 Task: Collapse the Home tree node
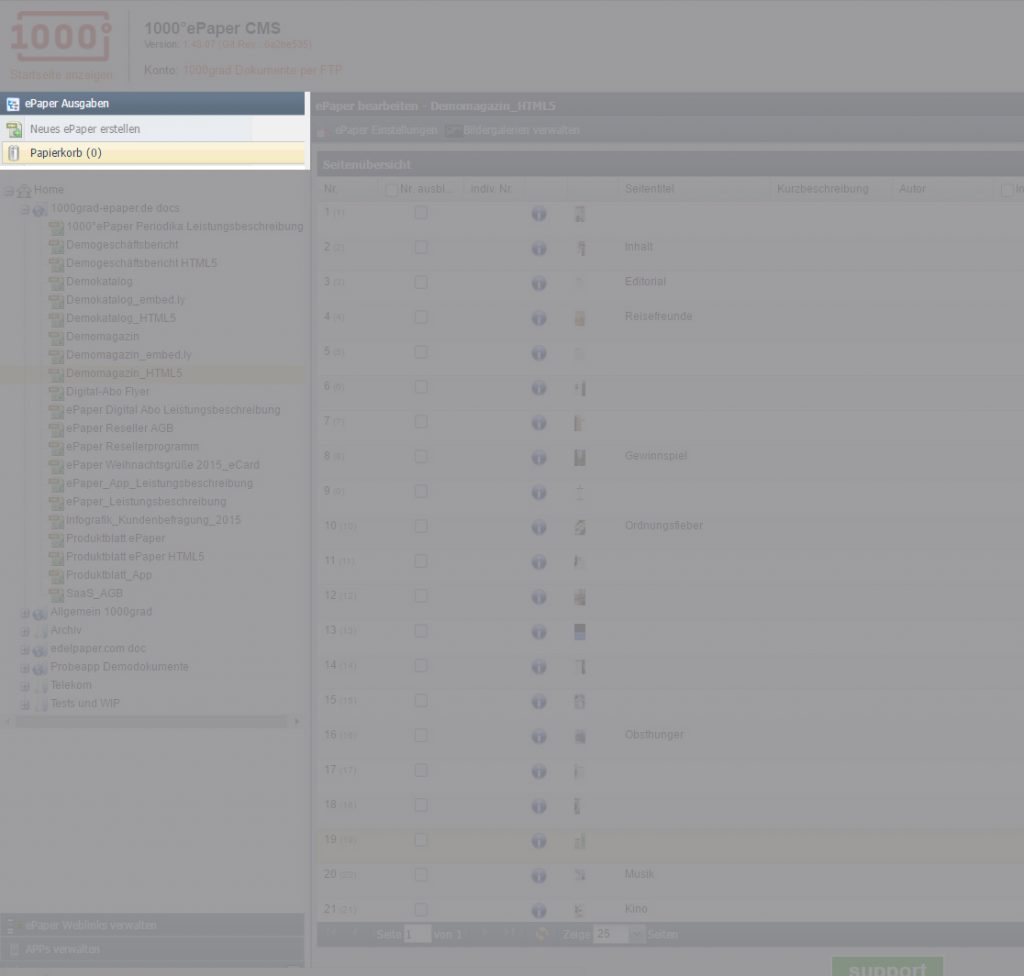coord(9,191)
